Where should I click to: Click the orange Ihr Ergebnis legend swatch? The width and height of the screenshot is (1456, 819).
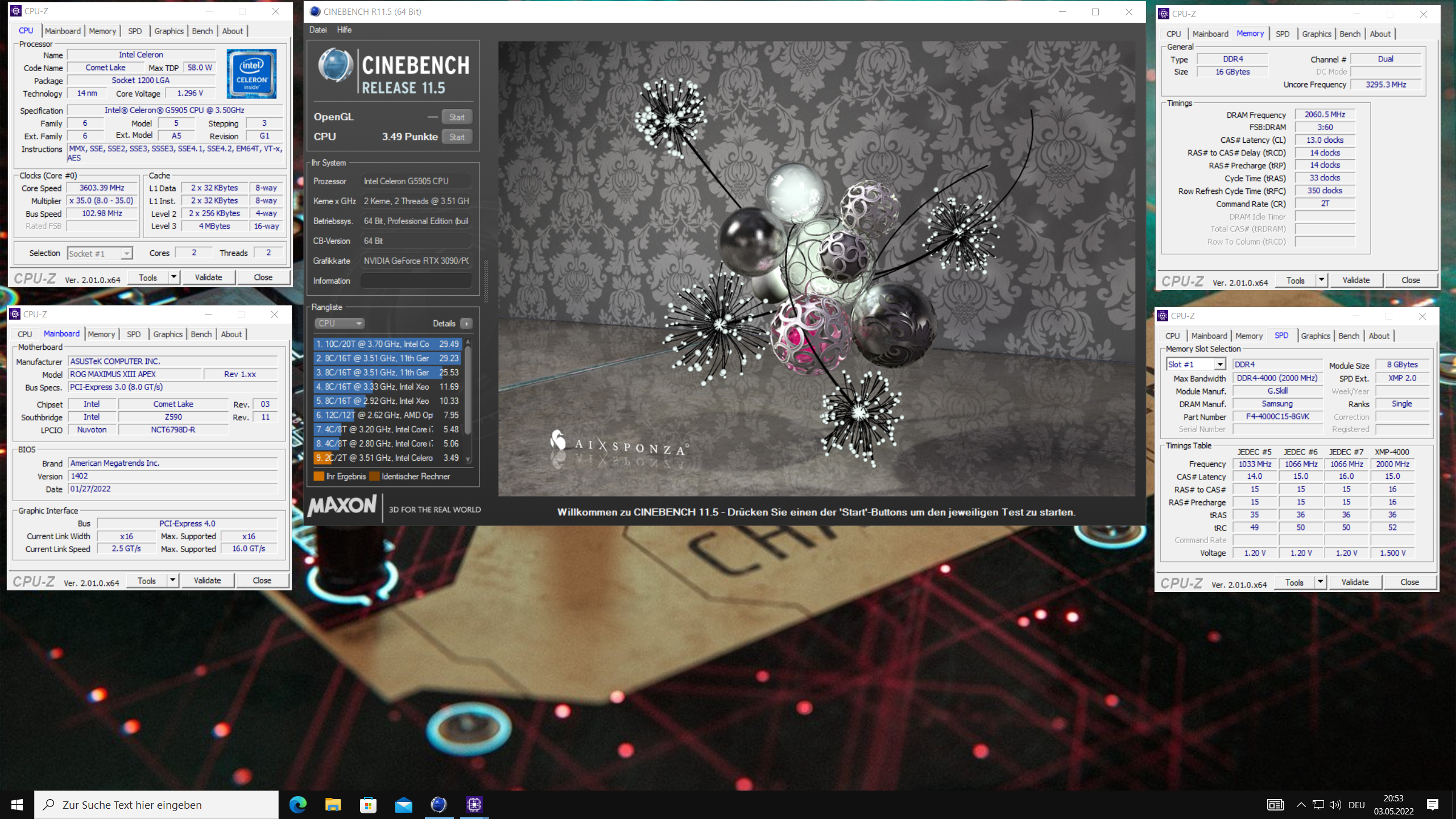318,476
